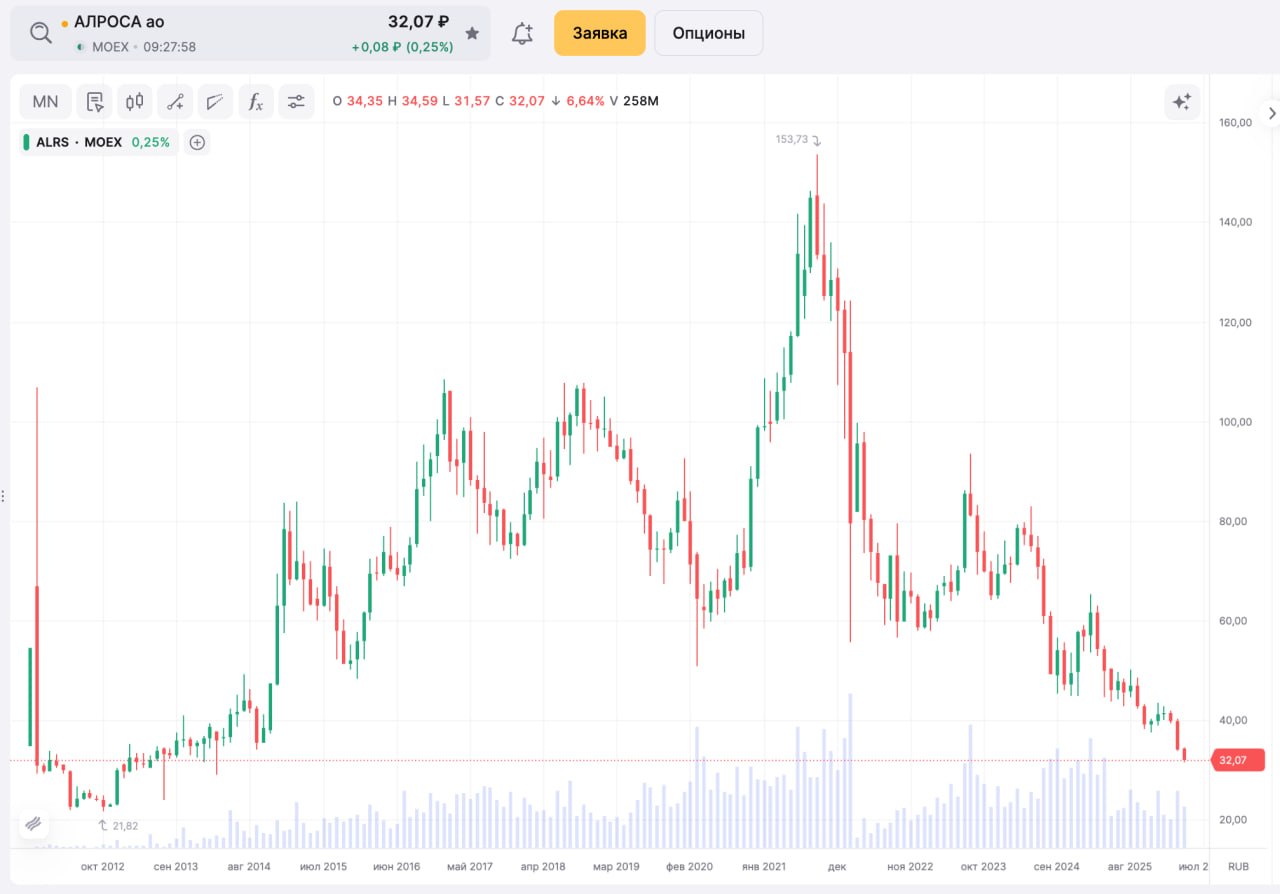Image resolution: width=1280 pixels, height=894 pixels.
Task: Open the chart templates icon
Action: pos(95,101)
